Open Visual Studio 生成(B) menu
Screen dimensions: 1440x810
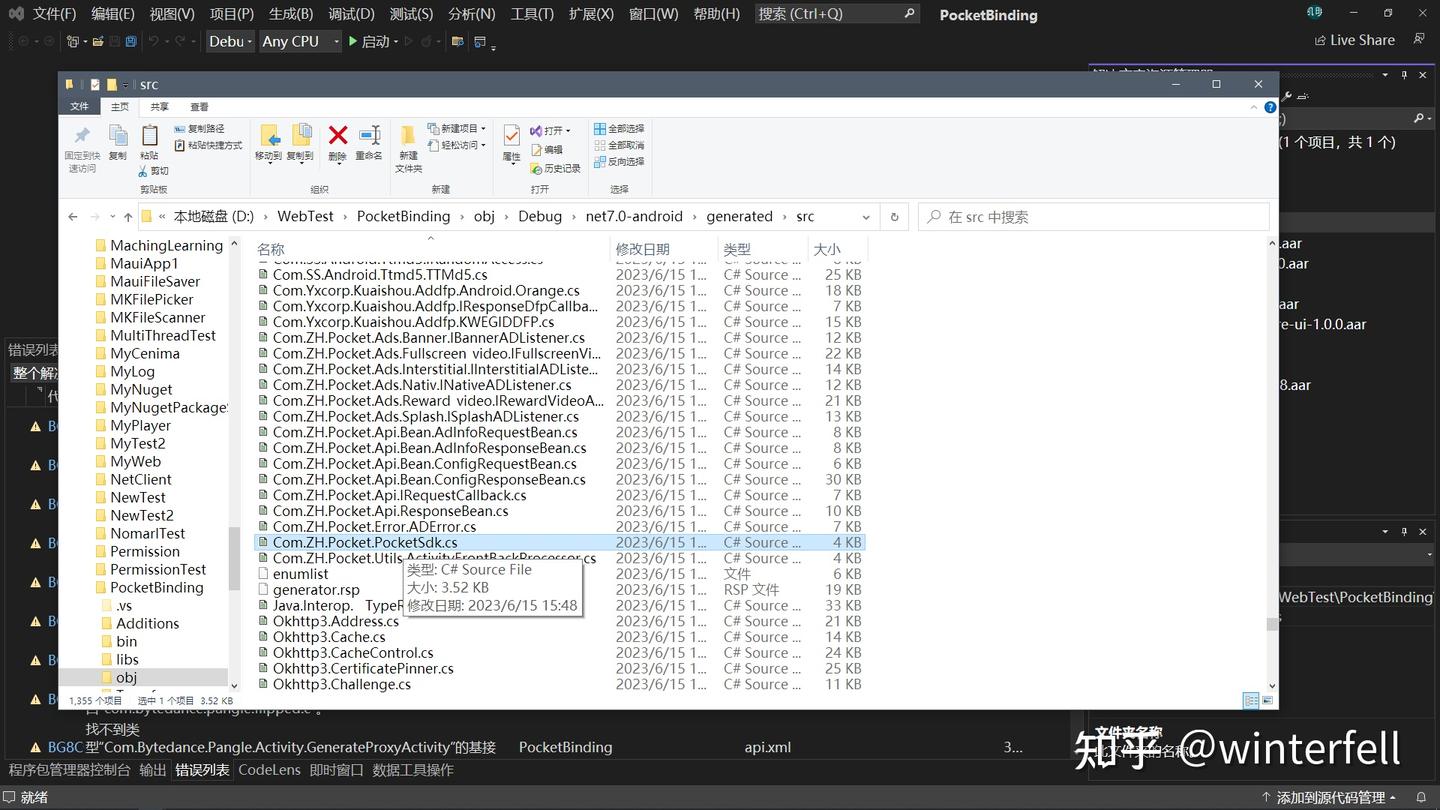pyautogui.click(x=291, y=14)
